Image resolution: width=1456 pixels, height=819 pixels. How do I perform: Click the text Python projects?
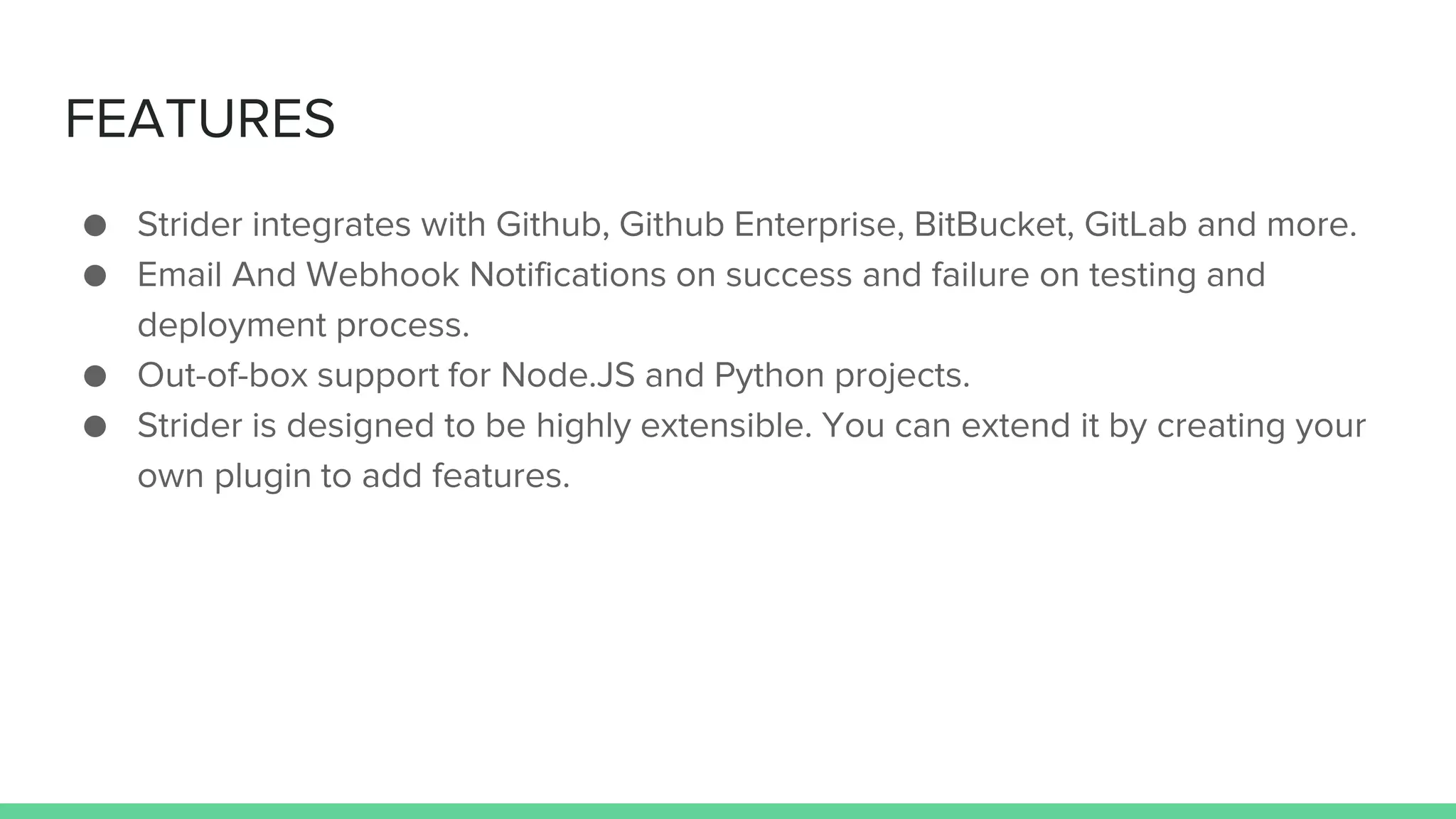click(x=842, y=376)
